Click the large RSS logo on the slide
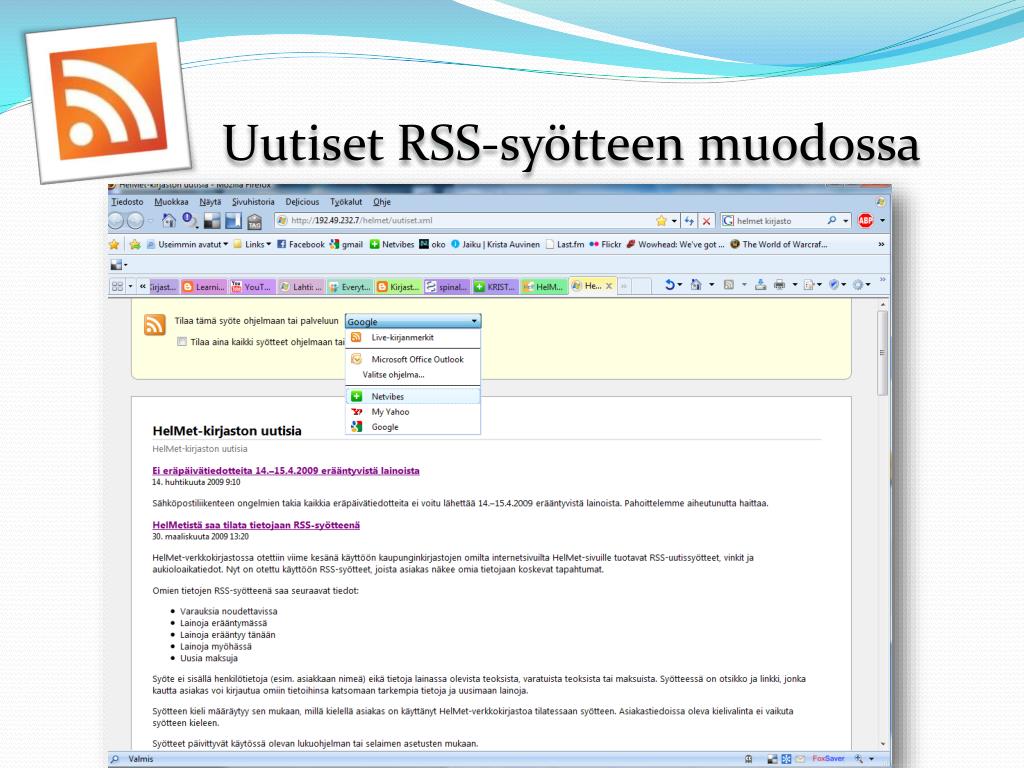This screenshot has height=768, width=1024. pos(108,101)
